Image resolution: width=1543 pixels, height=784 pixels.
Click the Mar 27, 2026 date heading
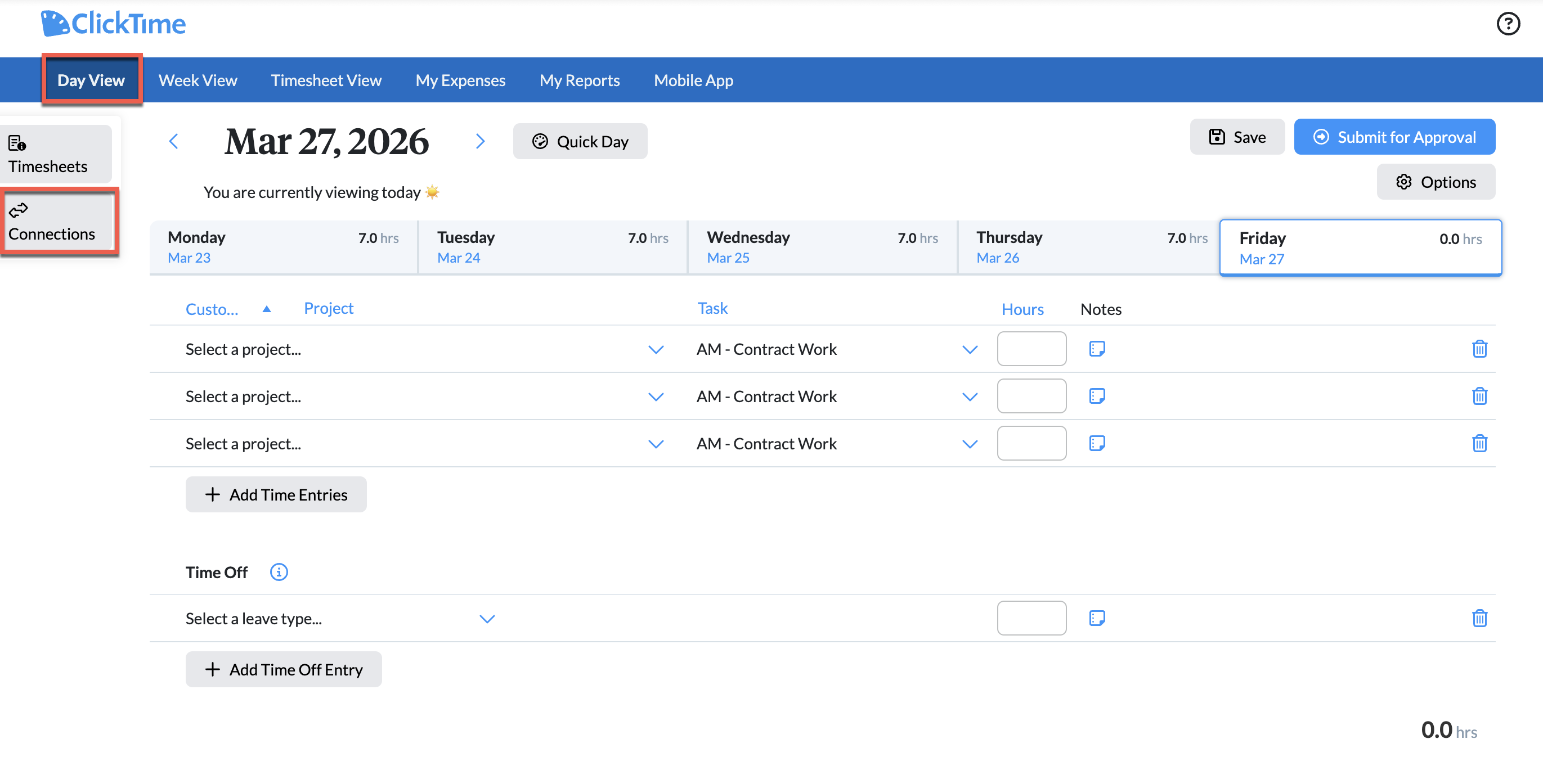326,141
